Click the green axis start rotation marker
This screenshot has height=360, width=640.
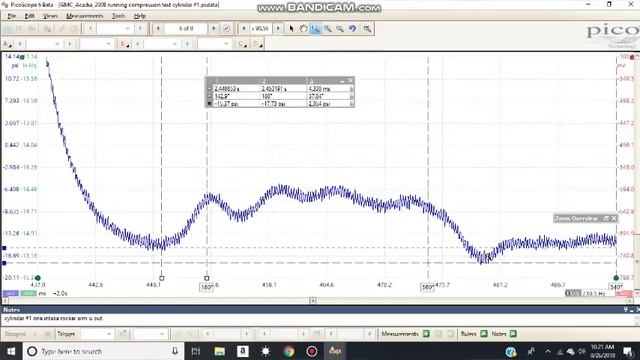coord(38,278)
